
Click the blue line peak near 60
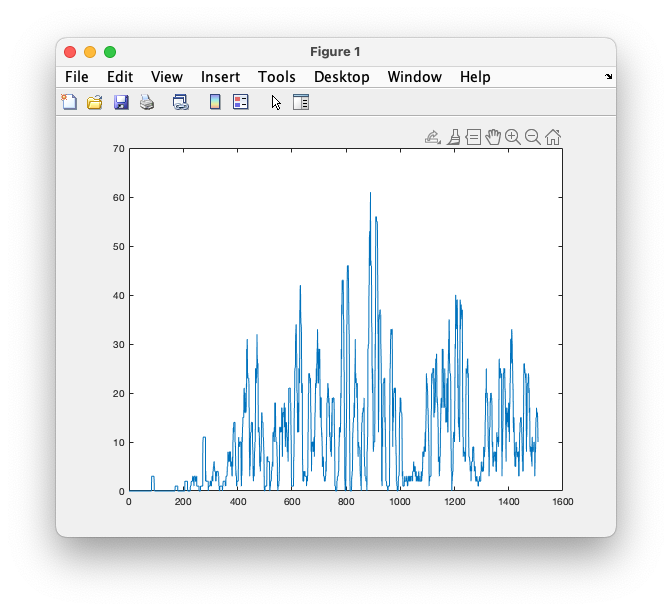pyautogui.click(x=370, y=194)
